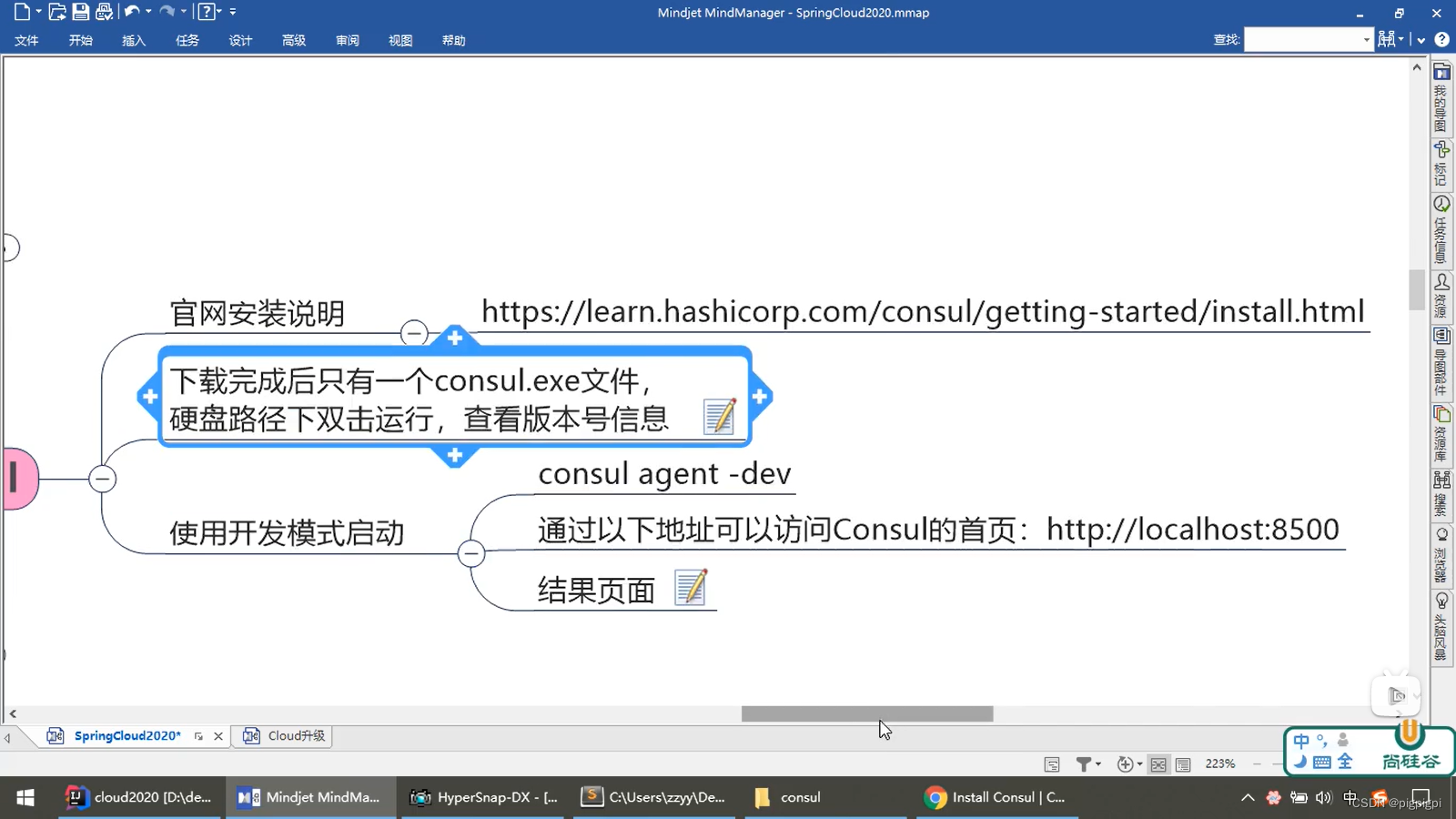Click the blue help circle icon top right
The height and width of the screenshot is (819, 1456).
[1441, 39]
